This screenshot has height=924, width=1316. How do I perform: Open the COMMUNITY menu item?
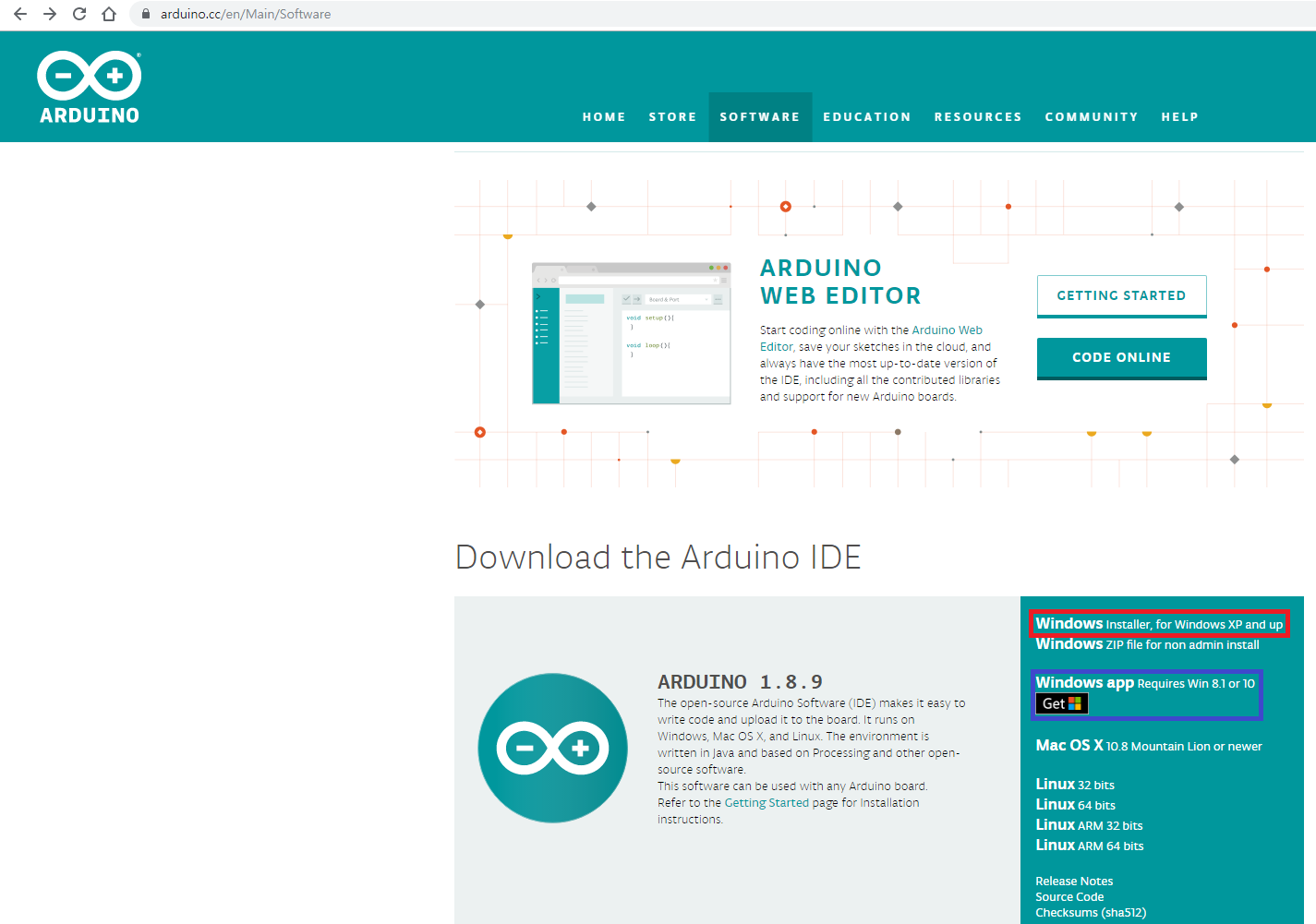click(1092, 117)
